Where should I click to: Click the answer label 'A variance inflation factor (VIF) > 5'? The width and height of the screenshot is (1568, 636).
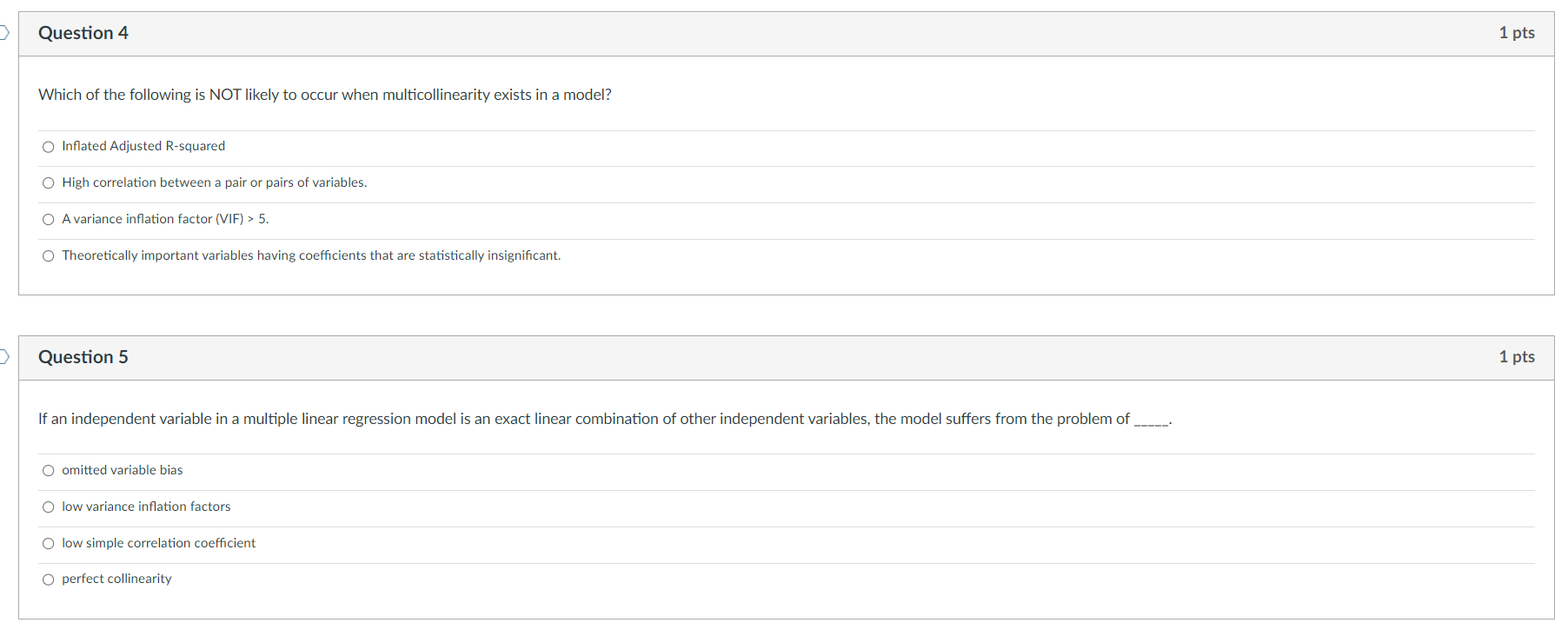[x=164, y=219]
